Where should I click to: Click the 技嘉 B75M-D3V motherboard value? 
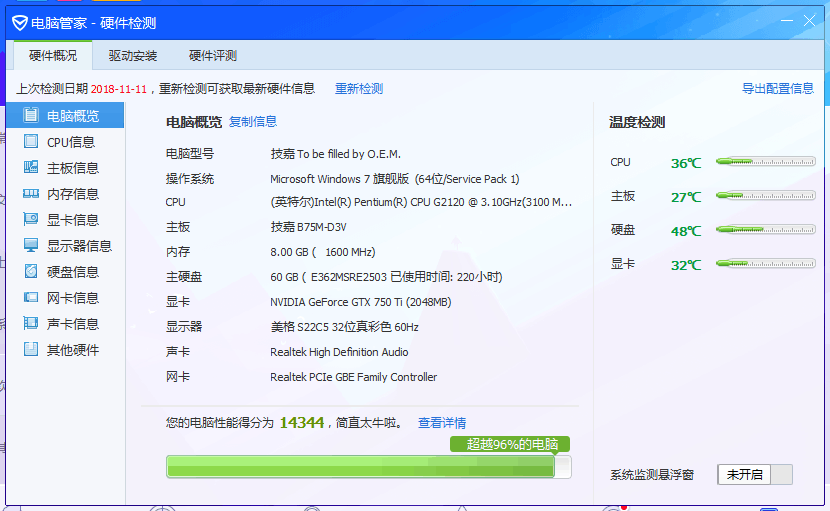(309, 227)
